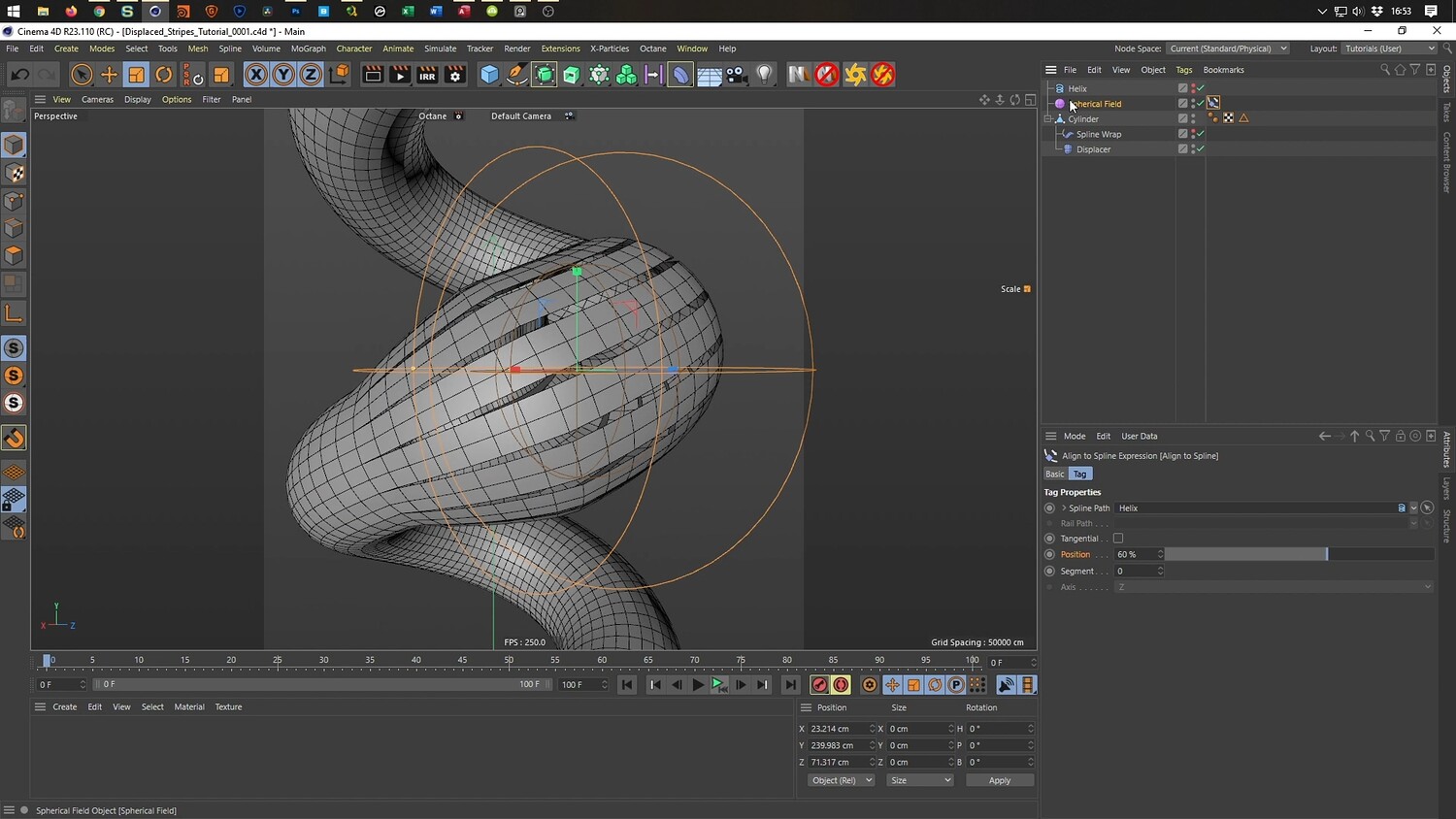
Task: Add a Cube primitive from toolbar
Action: pyautogui.click(x=490, y=75)
